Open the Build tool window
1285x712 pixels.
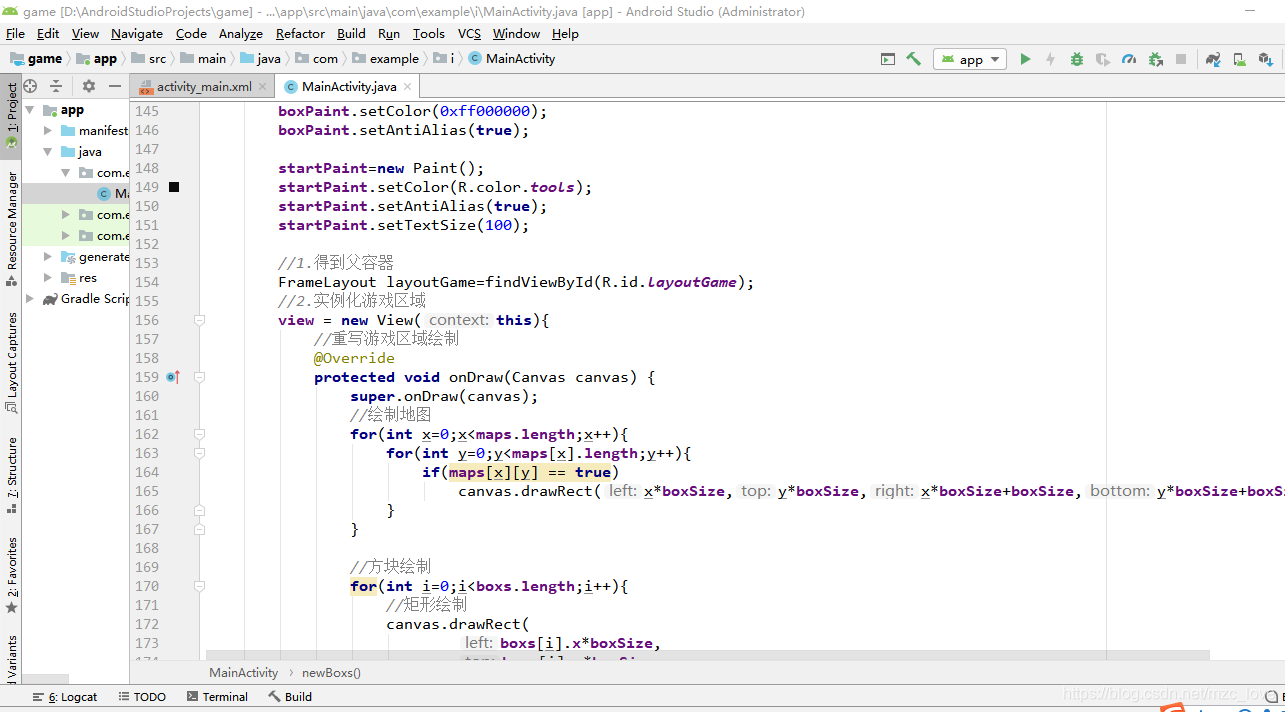[290, 697]
